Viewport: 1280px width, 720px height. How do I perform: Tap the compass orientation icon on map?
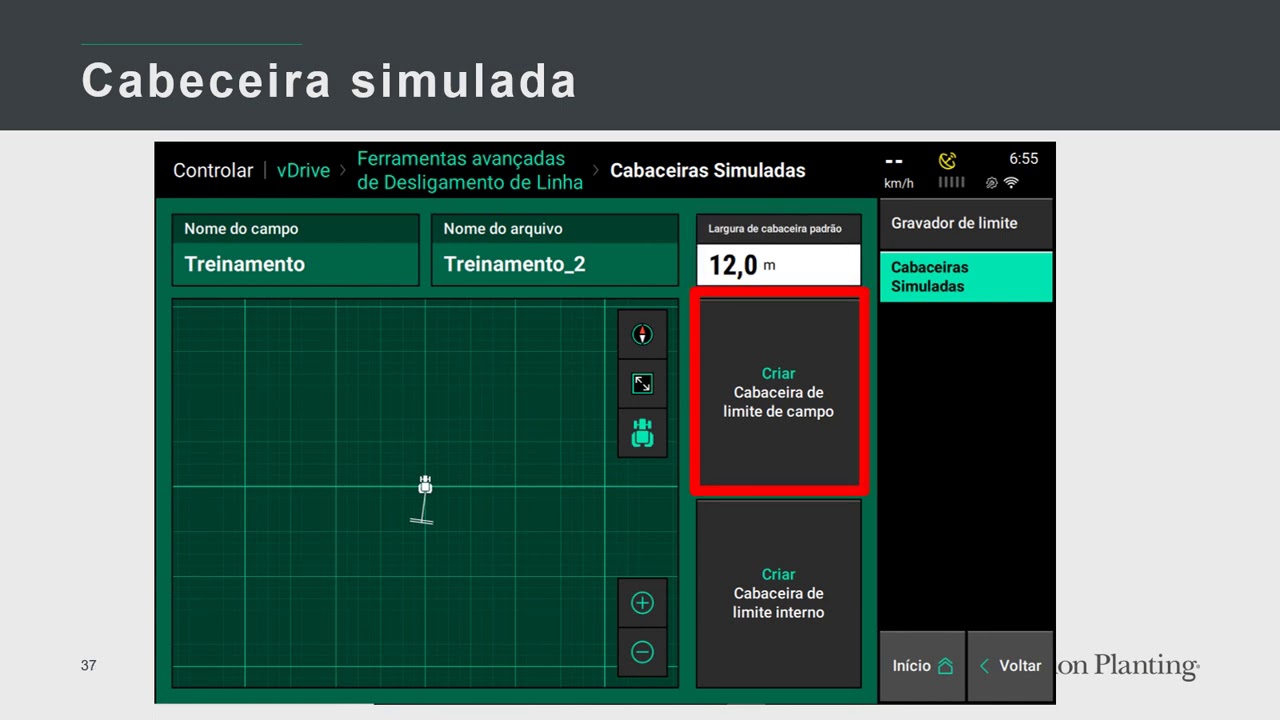pyautogui.click(x=642, y=335)
